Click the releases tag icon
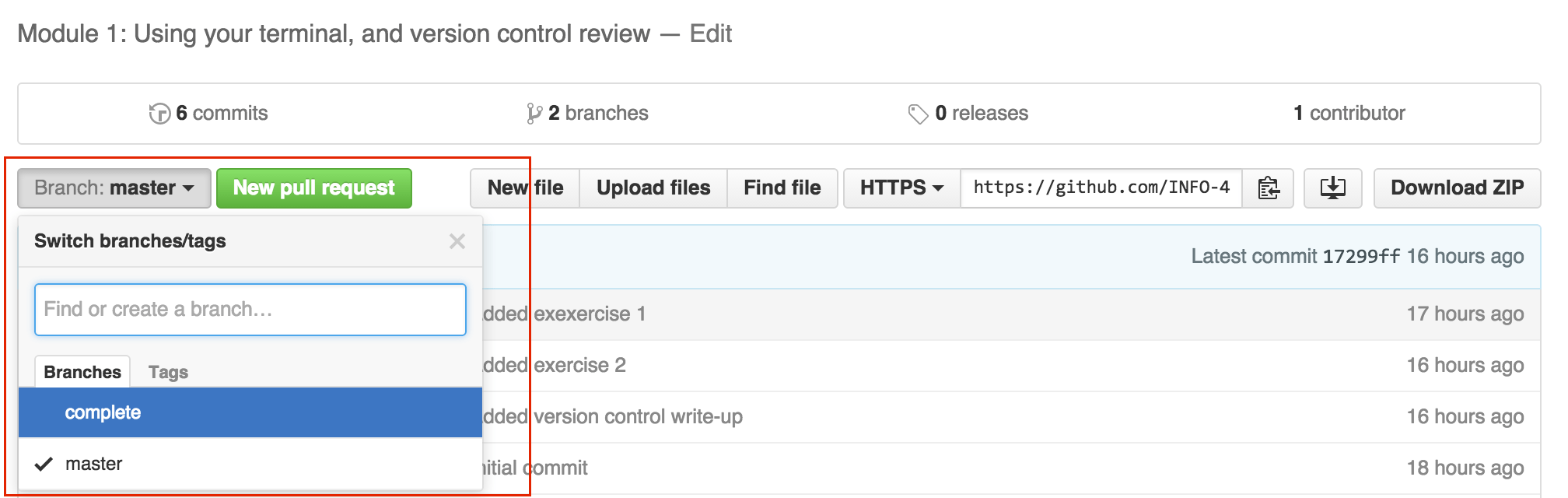Screen dimensions: 1568x498 (x=919, y=114)
